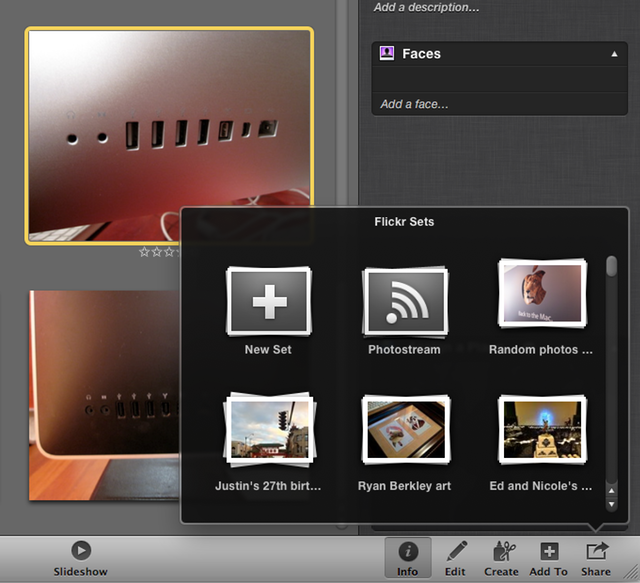Click the Photostream label
This screenshot has height=583, width=640.
click(x=404, y=349)
